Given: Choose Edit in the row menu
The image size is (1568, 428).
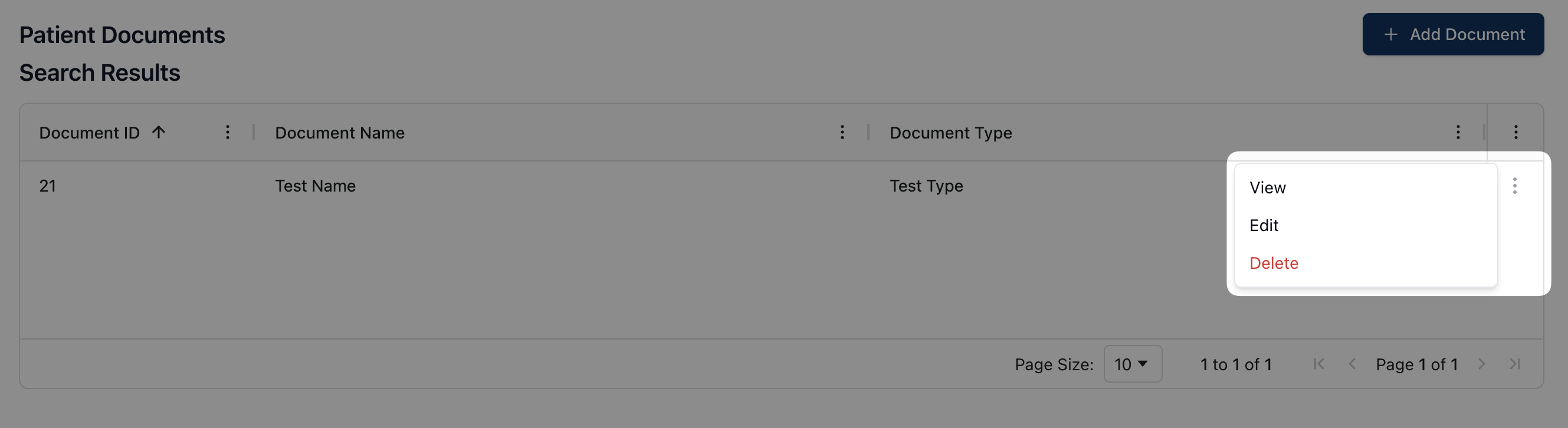Looking at the screenshot, I should pos(1264,225).
